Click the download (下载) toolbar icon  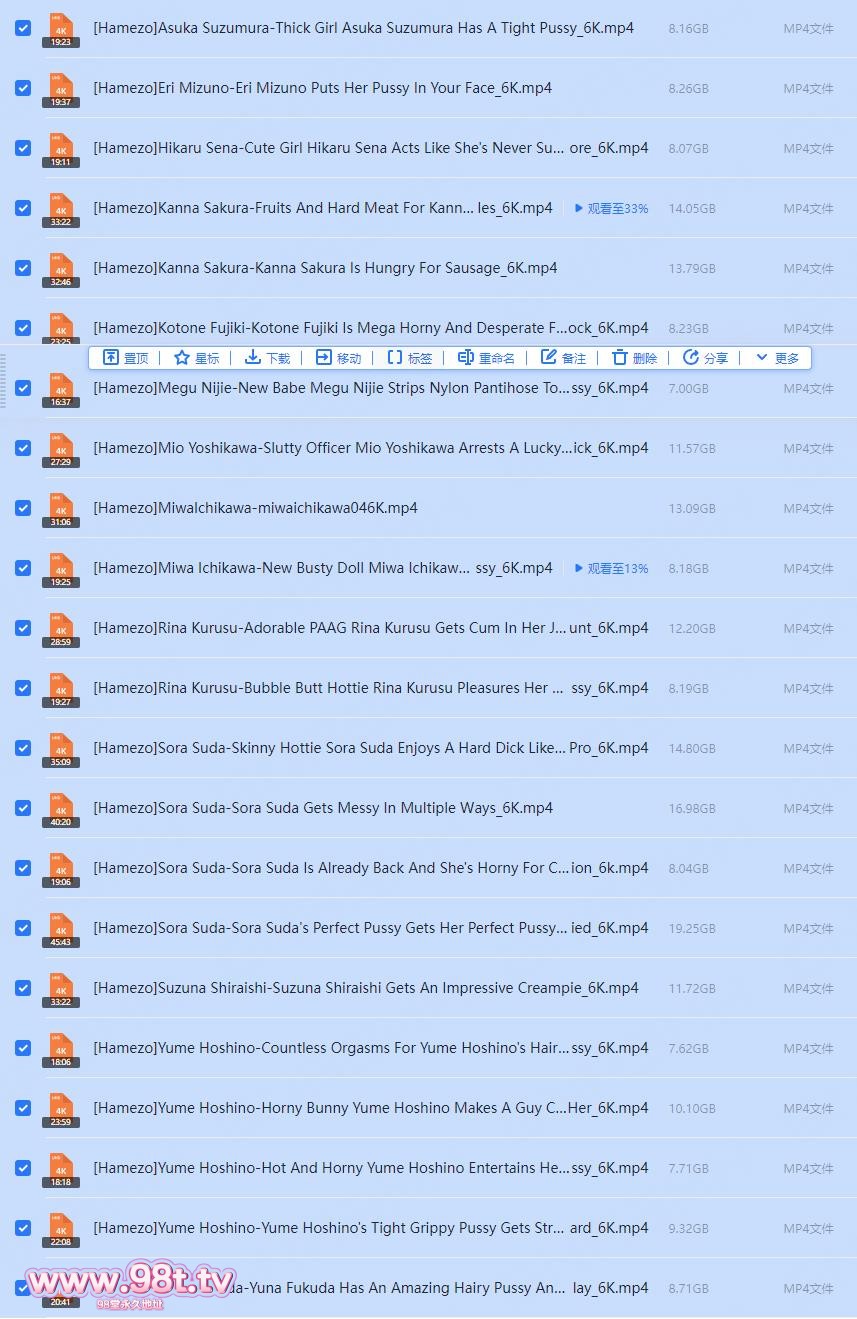(x=253, y=358)
